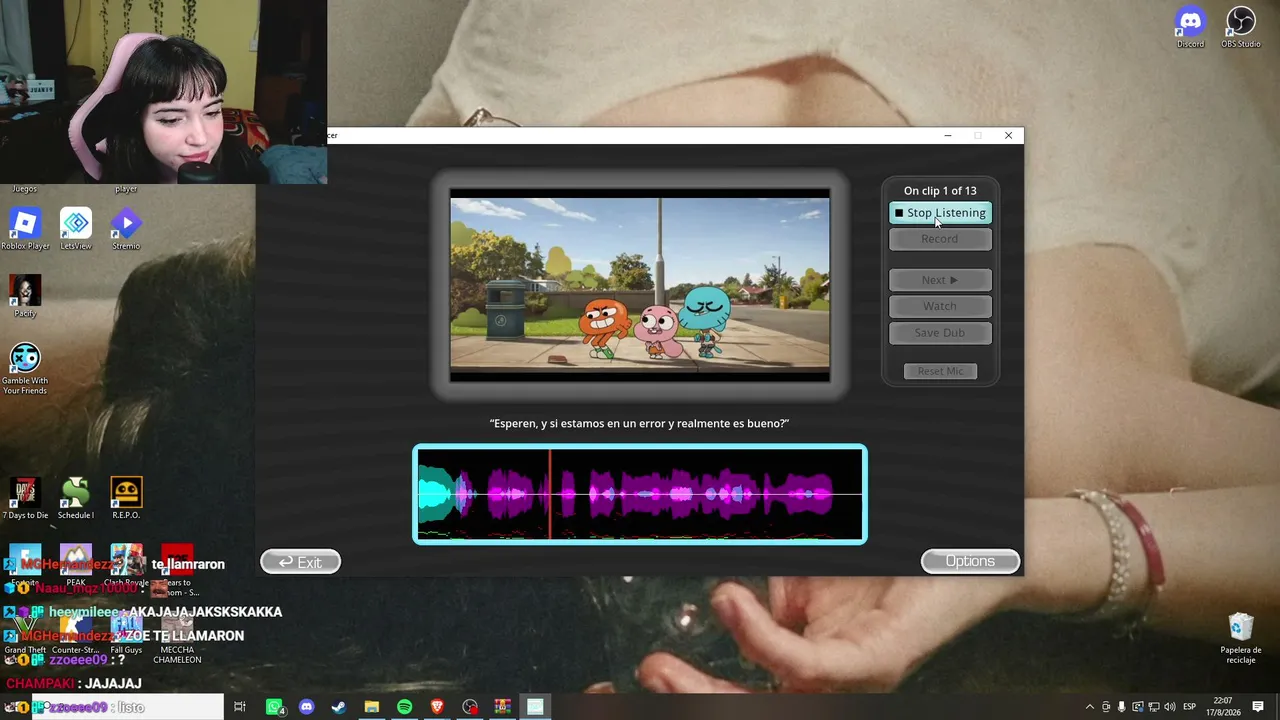
Task: Select the Schedule I desktop icon
Action: pos(76,498)
